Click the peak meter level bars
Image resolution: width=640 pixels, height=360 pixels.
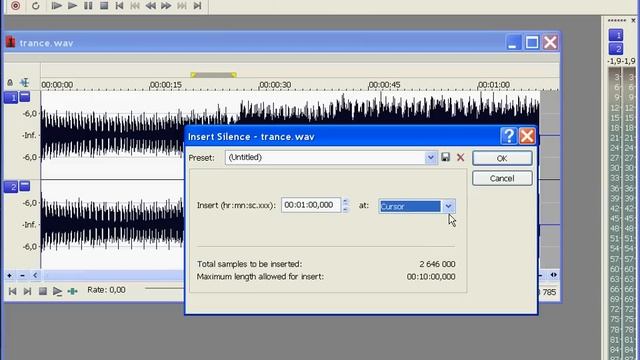click(622, 212)
